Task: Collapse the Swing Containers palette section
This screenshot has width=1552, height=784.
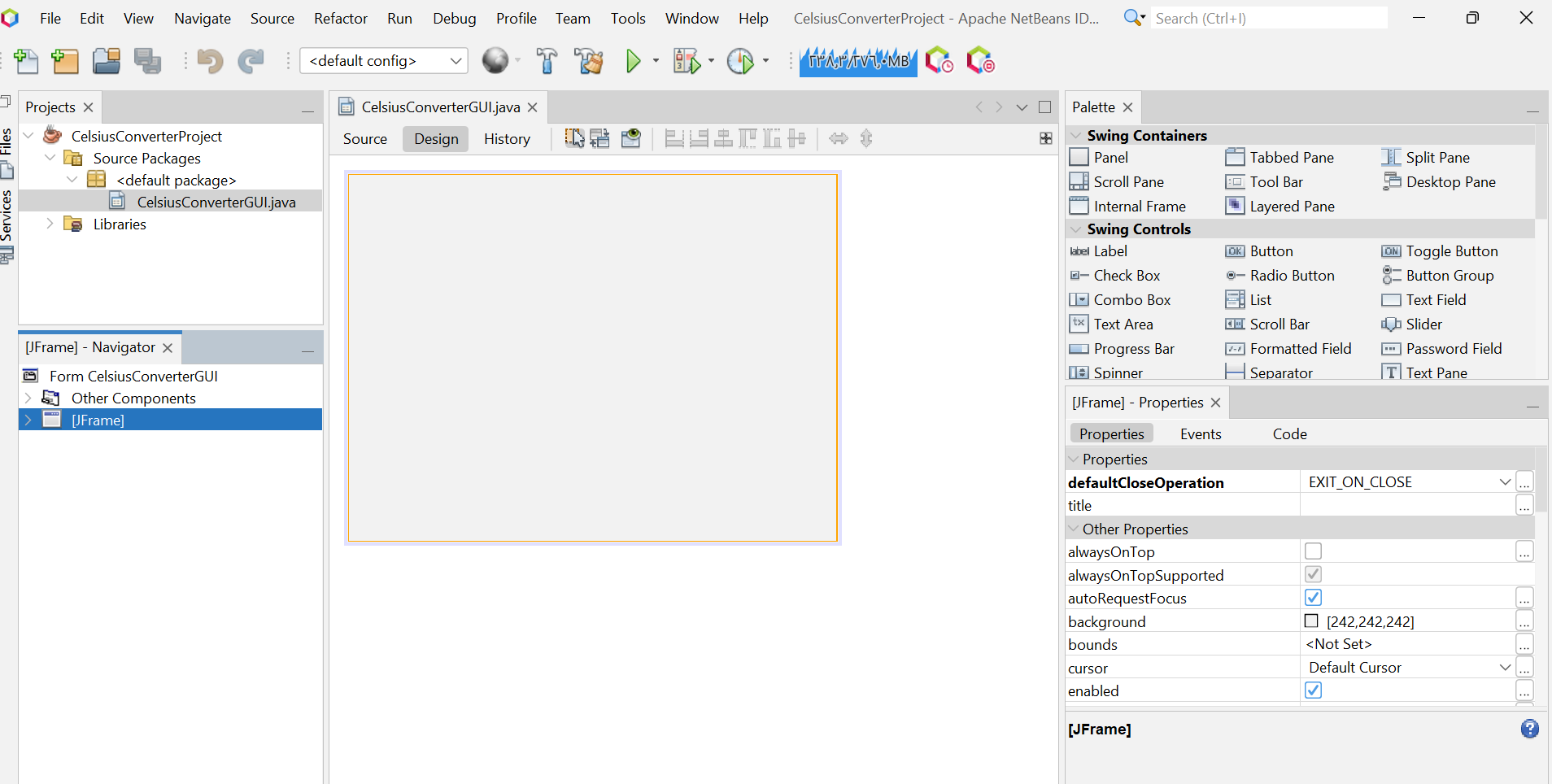Action: tap(1076, 136)
